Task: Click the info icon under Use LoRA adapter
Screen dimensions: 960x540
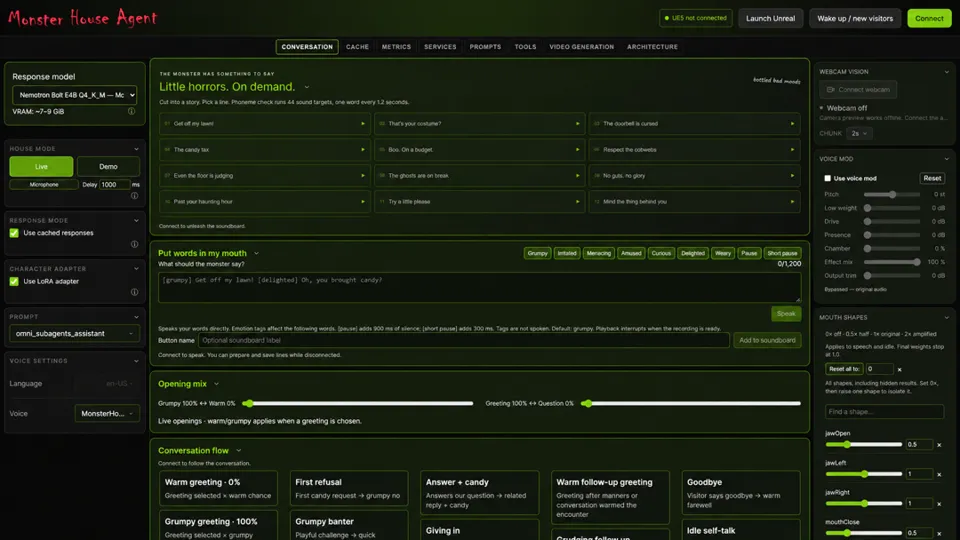Action: (x=134, y=292)
